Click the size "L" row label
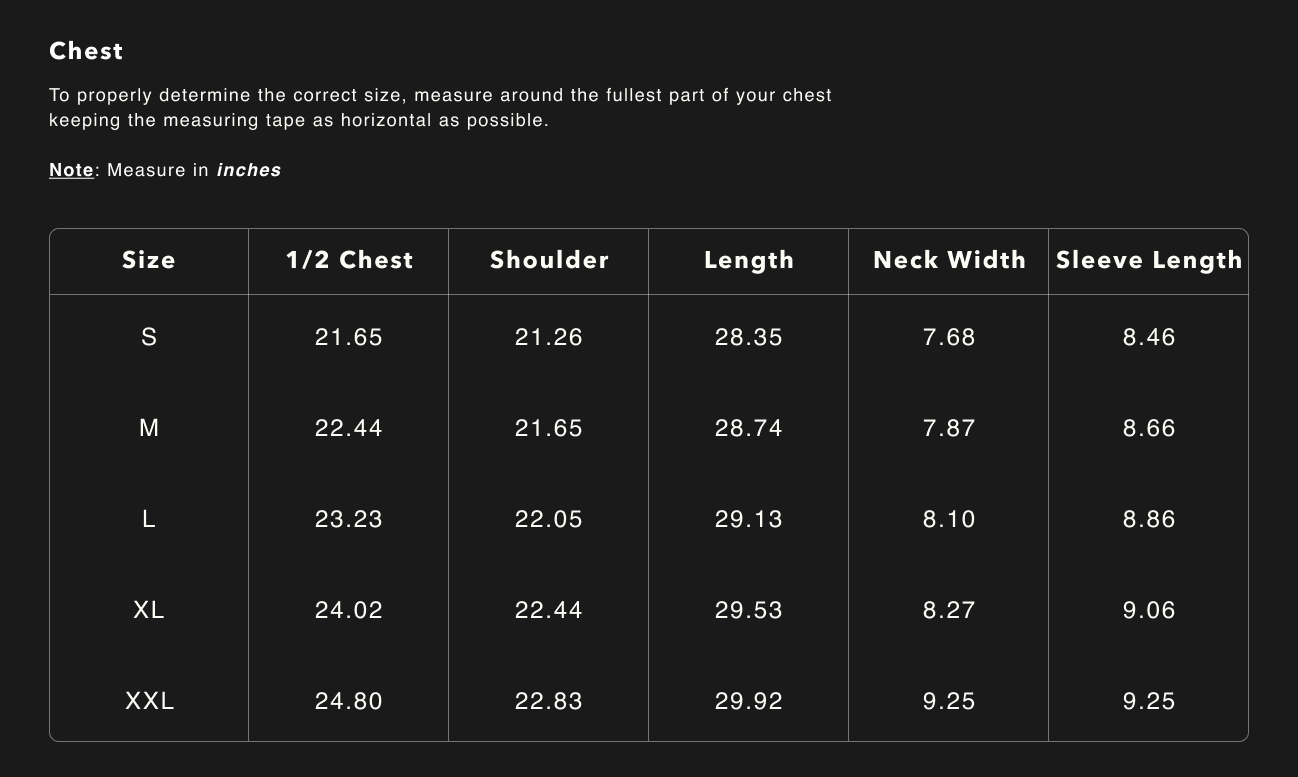This screenshot has width=1298, height=777. click(x=149, y=519)
